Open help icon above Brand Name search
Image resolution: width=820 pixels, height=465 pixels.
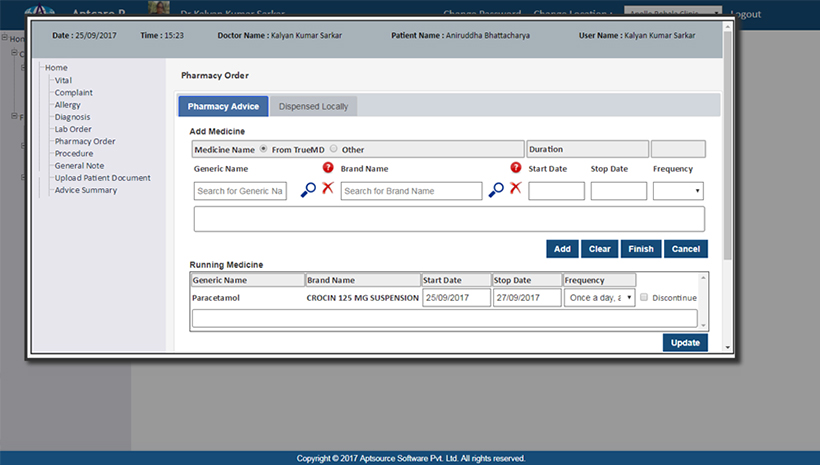click(x=515, y=168)
